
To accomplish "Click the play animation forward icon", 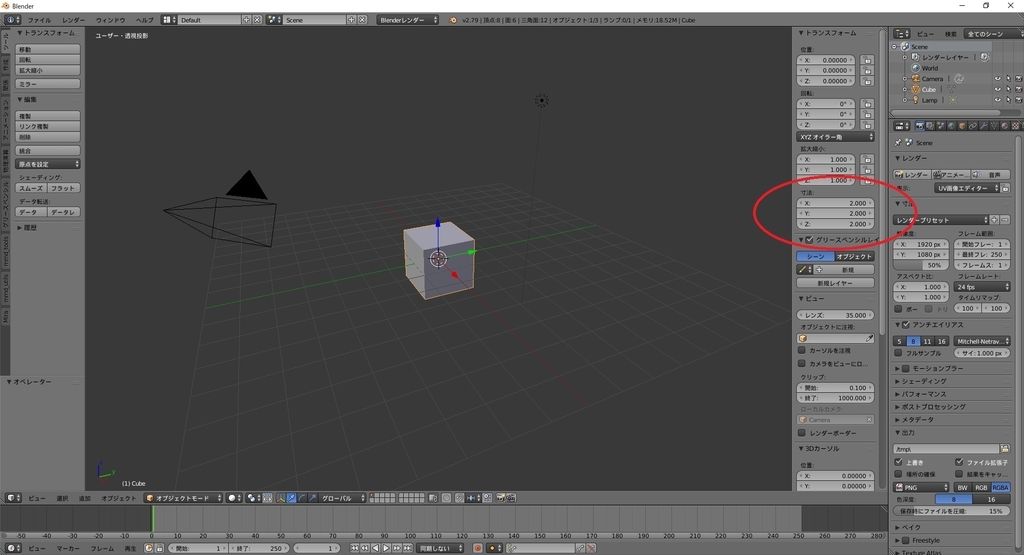I will point(386,548).
